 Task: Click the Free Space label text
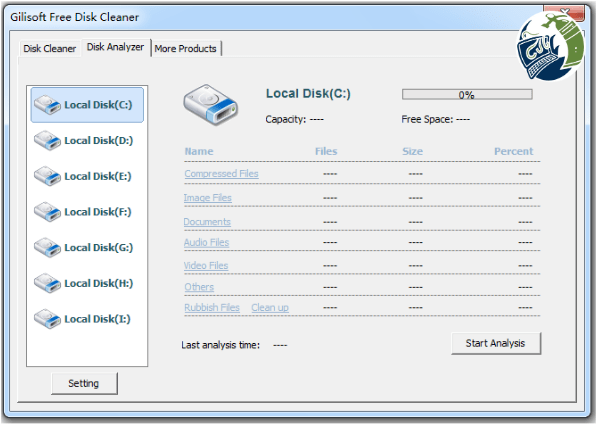pos(427,119)
